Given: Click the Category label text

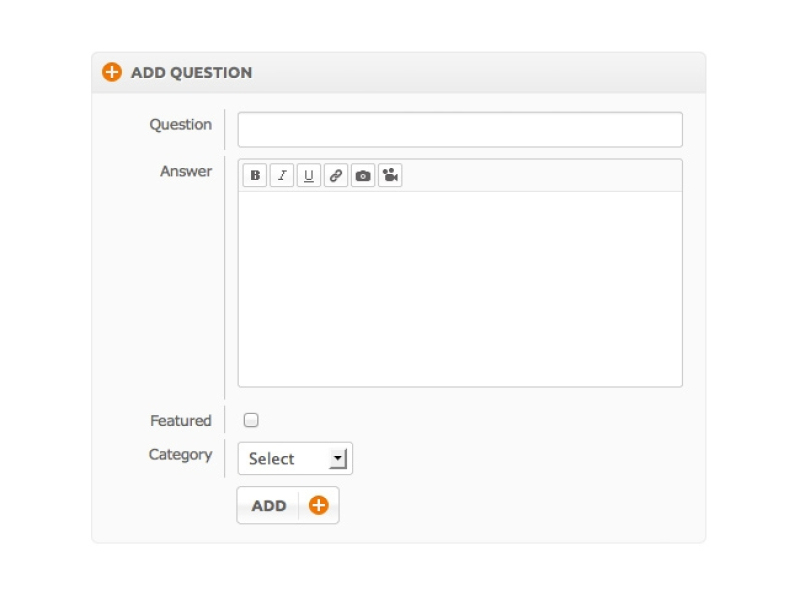Looking at the screenshot, I should click(181, 455).
